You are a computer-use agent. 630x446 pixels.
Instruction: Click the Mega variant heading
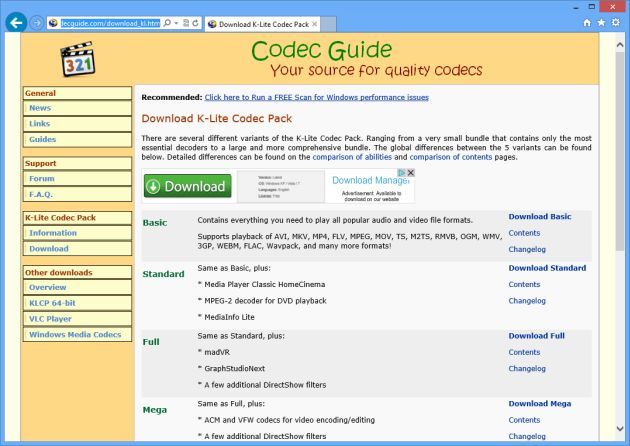click(x=154, y=410)
